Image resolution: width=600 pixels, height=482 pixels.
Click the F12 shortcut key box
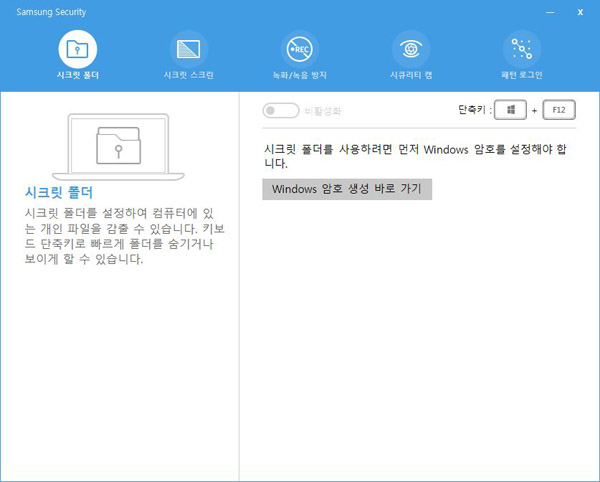point(559,110)
